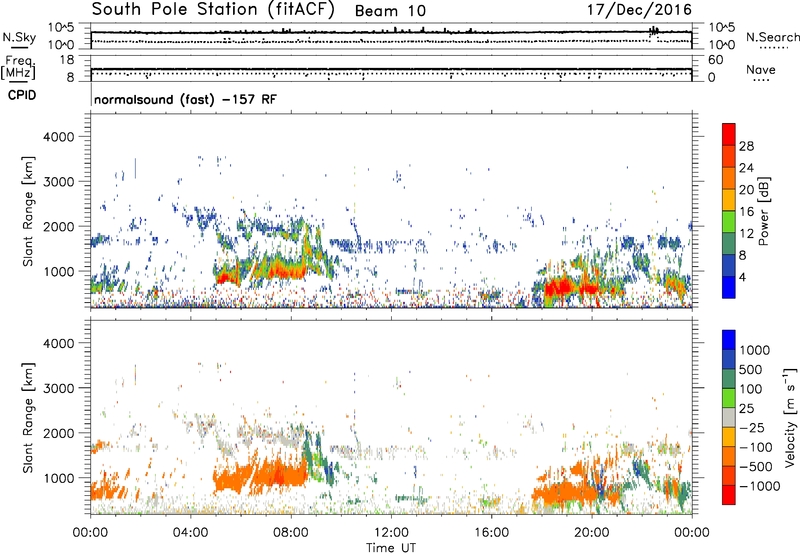
Task: Click velocity colorbar value 1000
Action: pos(754,350)
